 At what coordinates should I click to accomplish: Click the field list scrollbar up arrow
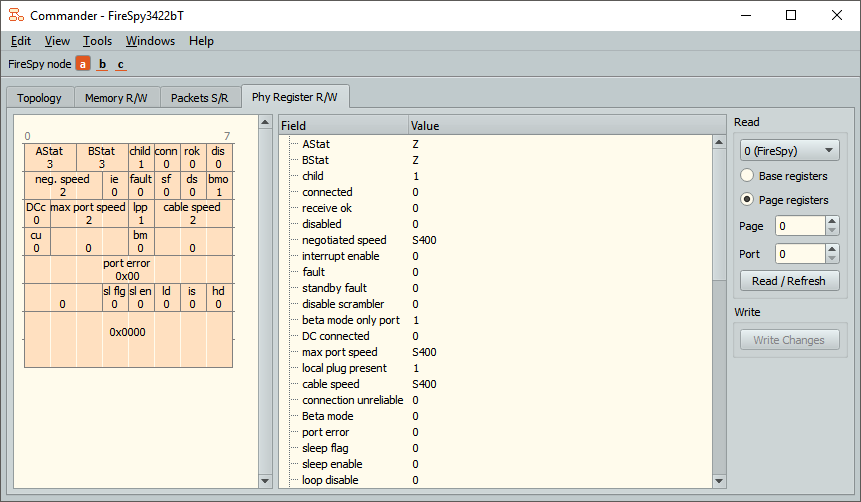pyautogui.click(x=719, y=142)
